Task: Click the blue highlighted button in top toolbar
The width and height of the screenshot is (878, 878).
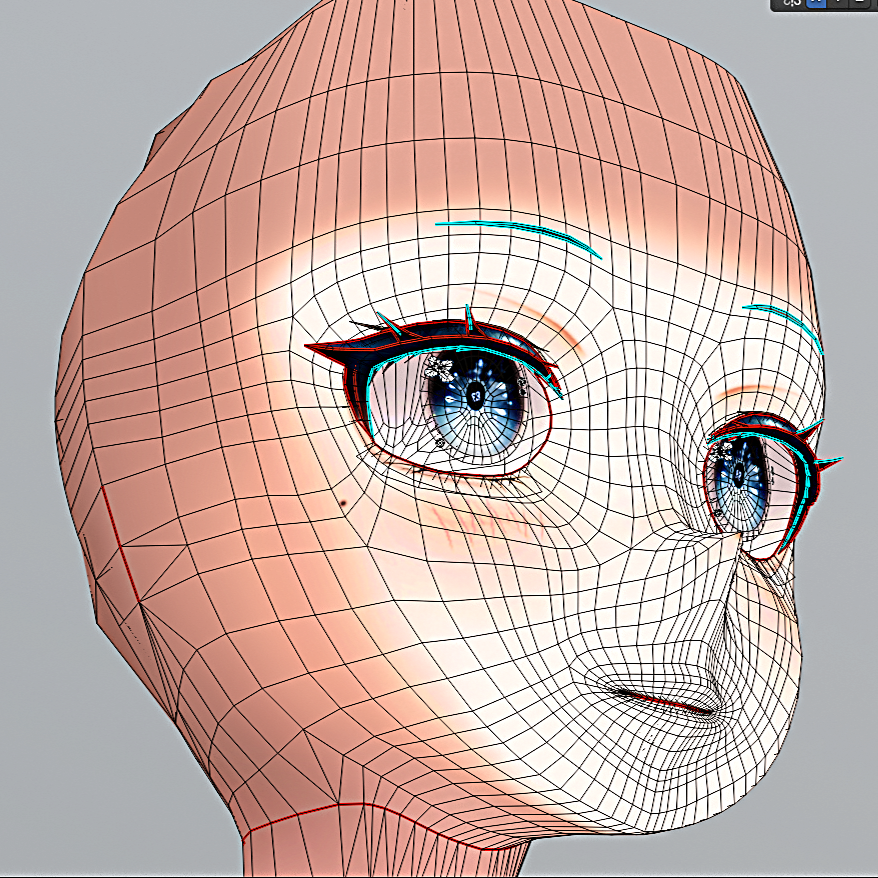Action: coord(818,3)
